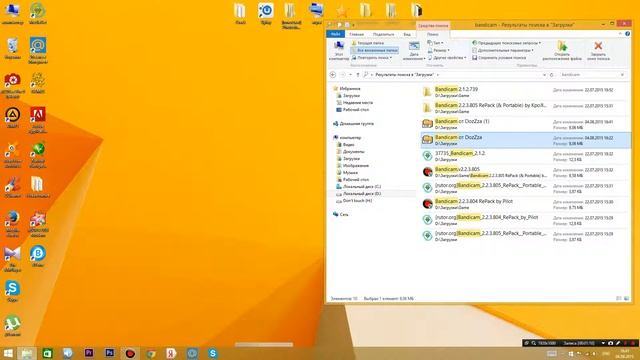640x360 pixels.
Task: Click the 'Средства поиска' contextual tab header
Action: 433,25
